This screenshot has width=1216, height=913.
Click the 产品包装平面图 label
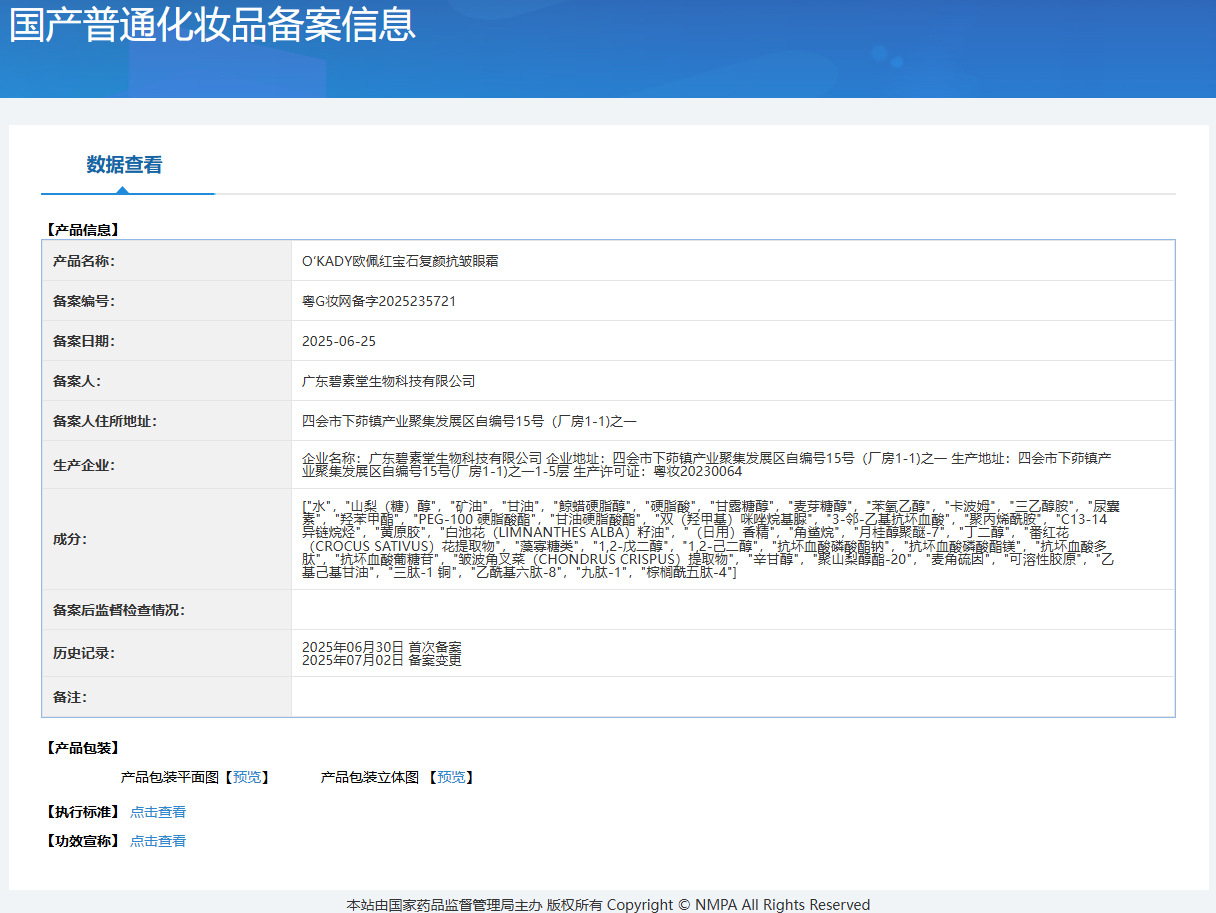170,777
